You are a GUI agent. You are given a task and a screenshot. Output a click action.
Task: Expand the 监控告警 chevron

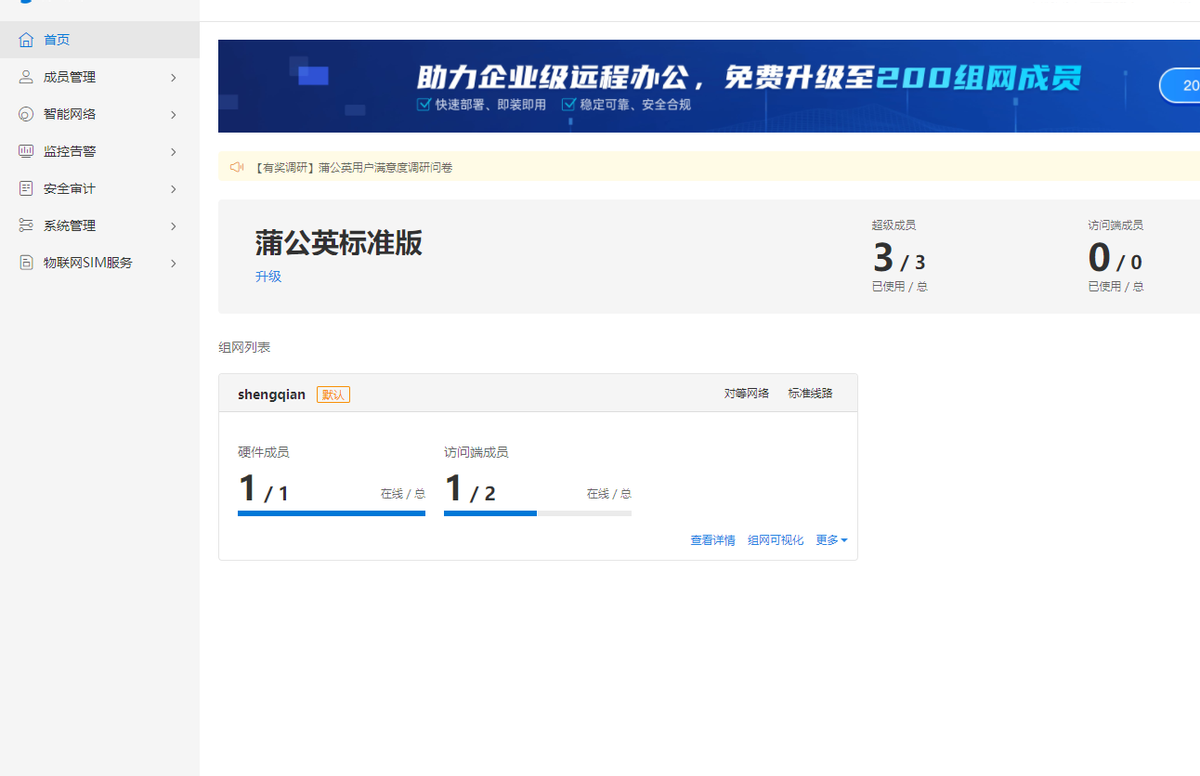173,152
